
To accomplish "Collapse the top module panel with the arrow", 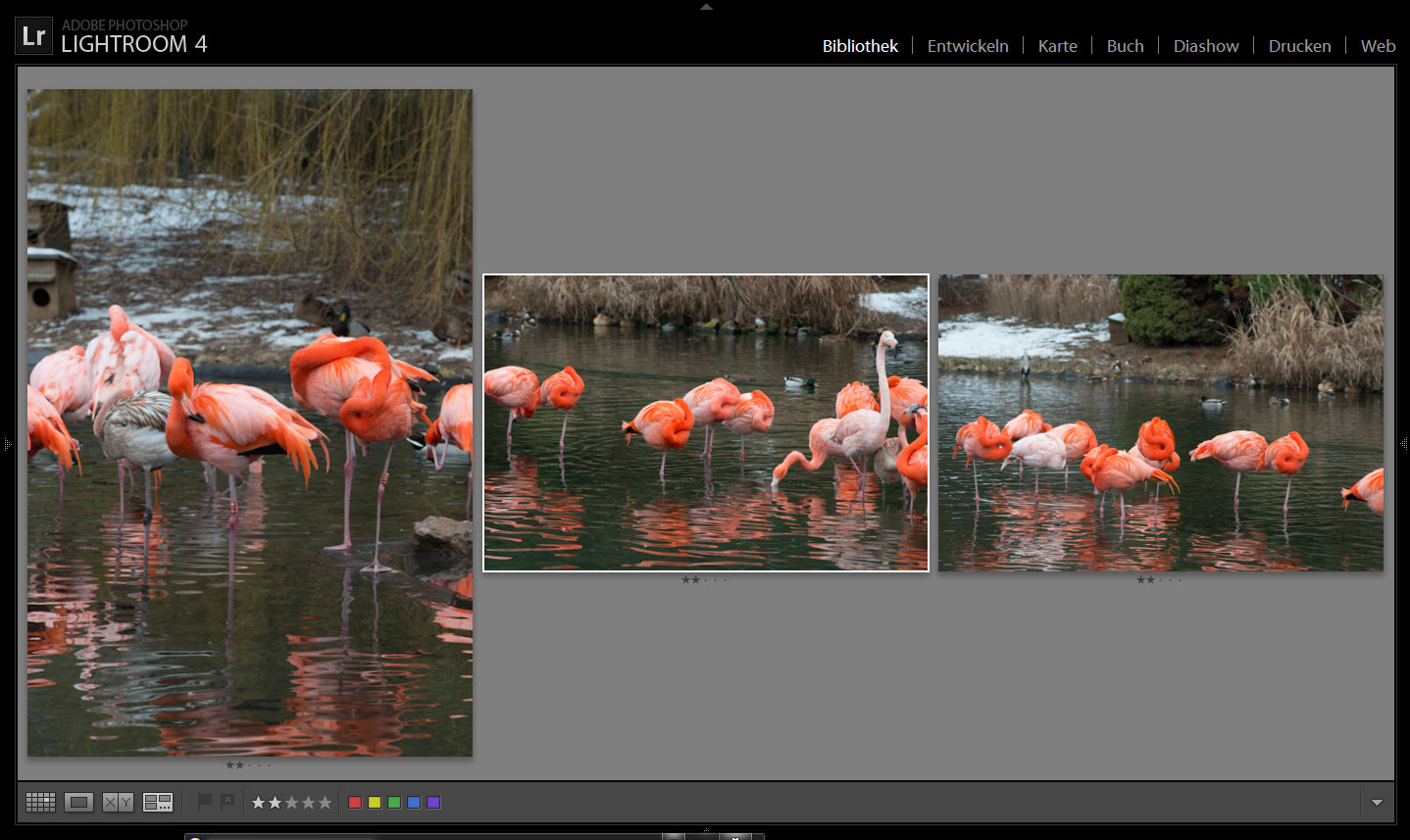I will (706, 6).
